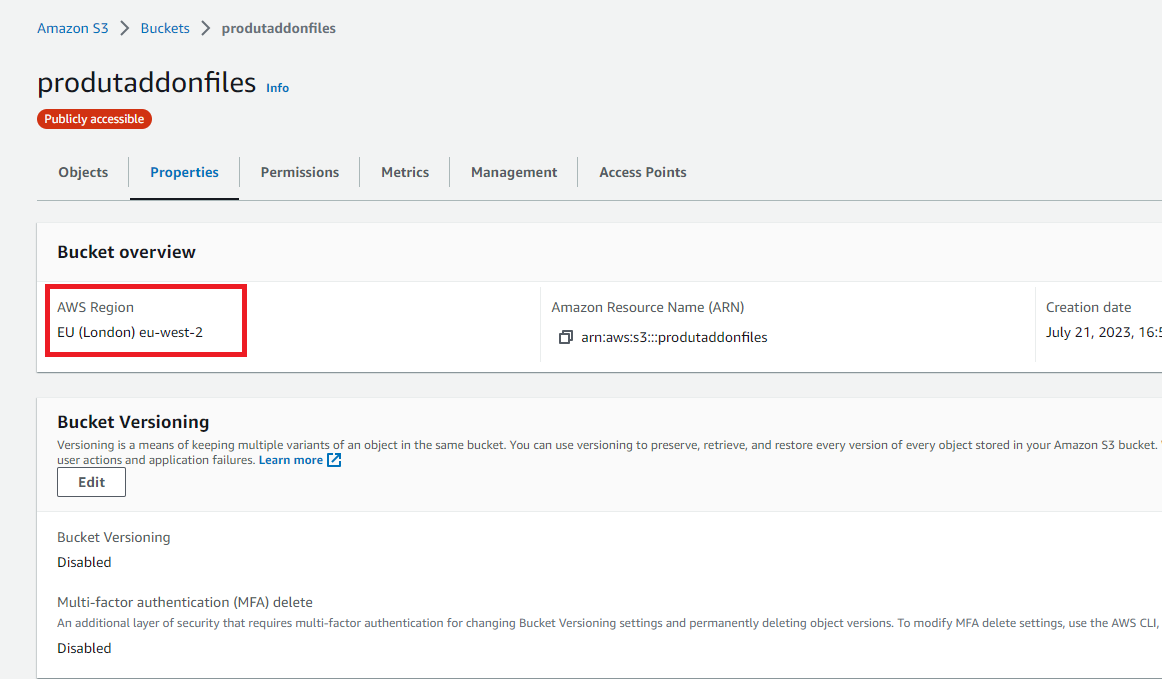1162x679 pixels.
Task: Edit the Bucket Versioning settings
Action: point(91,483)
